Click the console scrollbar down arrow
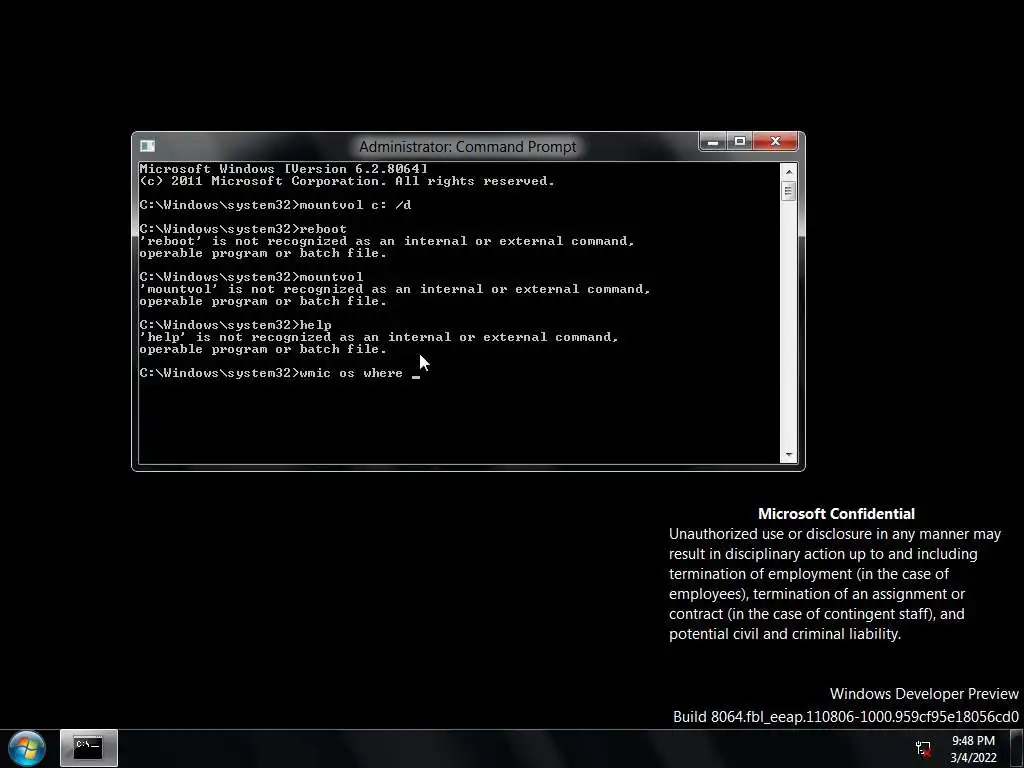 (x=788, y=455)
